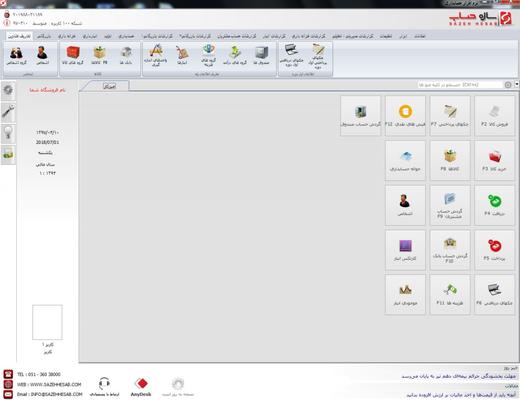520x400 pixels.
Task: Open the Buy Goods F3 red basket tile
Action: click(494, 160)
